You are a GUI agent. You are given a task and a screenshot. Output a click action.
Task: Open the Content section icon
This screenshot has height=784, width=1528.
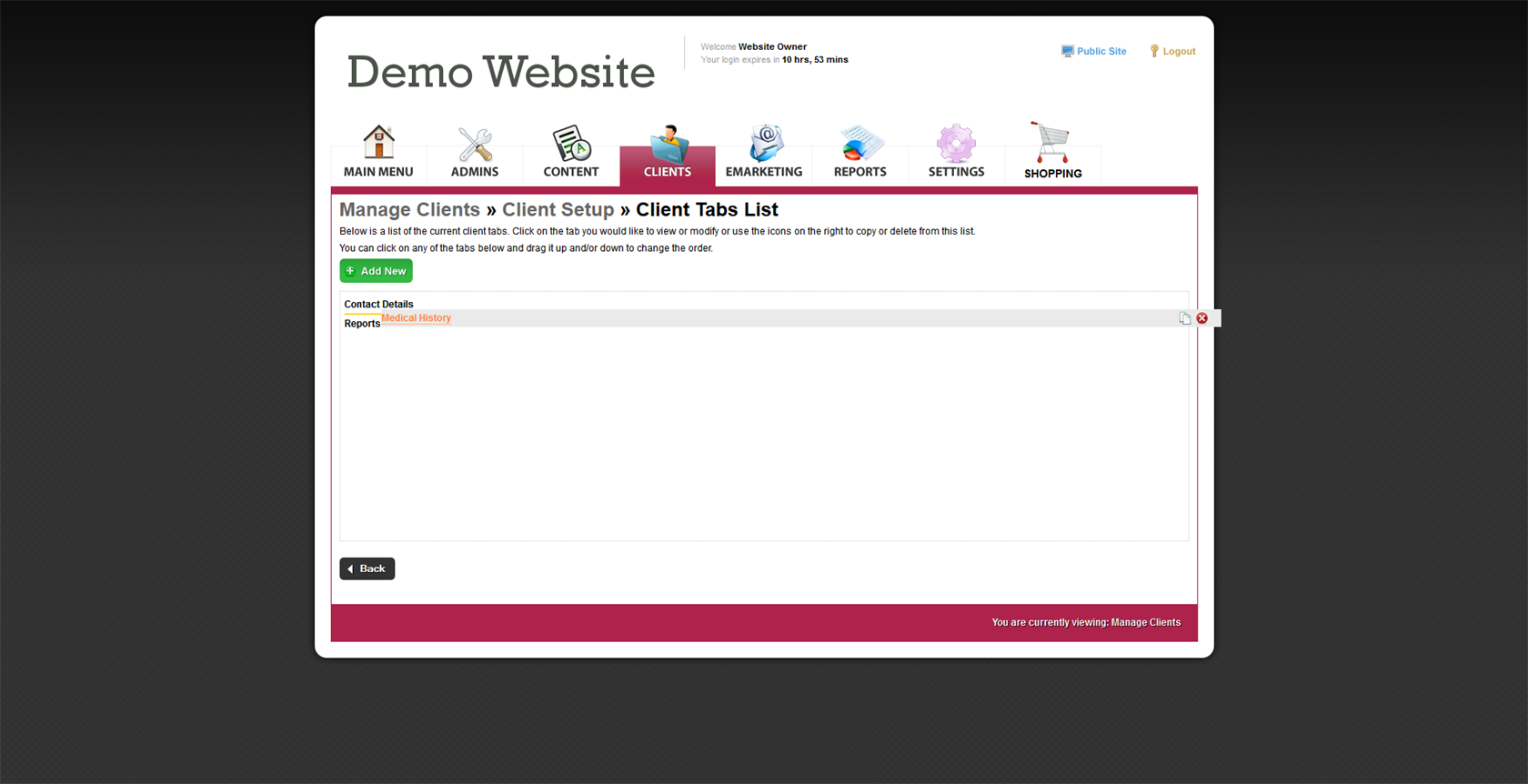point(571,144)
